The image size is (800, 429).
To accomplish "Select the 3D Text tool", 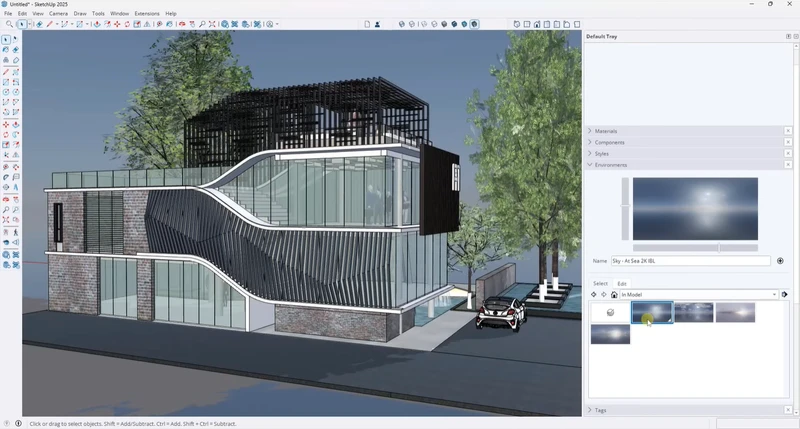I will tap(16, 187).
